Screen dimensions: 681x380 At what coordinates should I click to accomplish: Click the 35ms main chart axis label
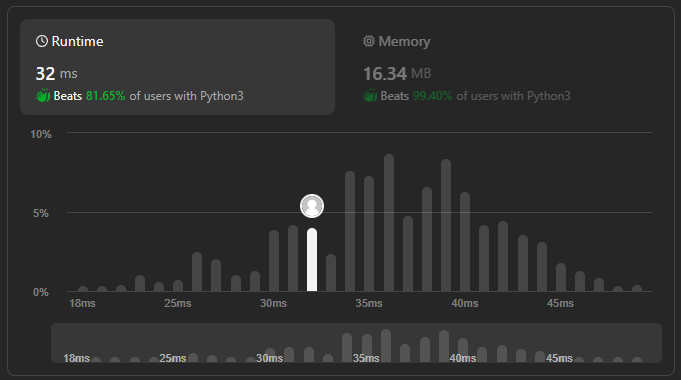click(369, 303)
